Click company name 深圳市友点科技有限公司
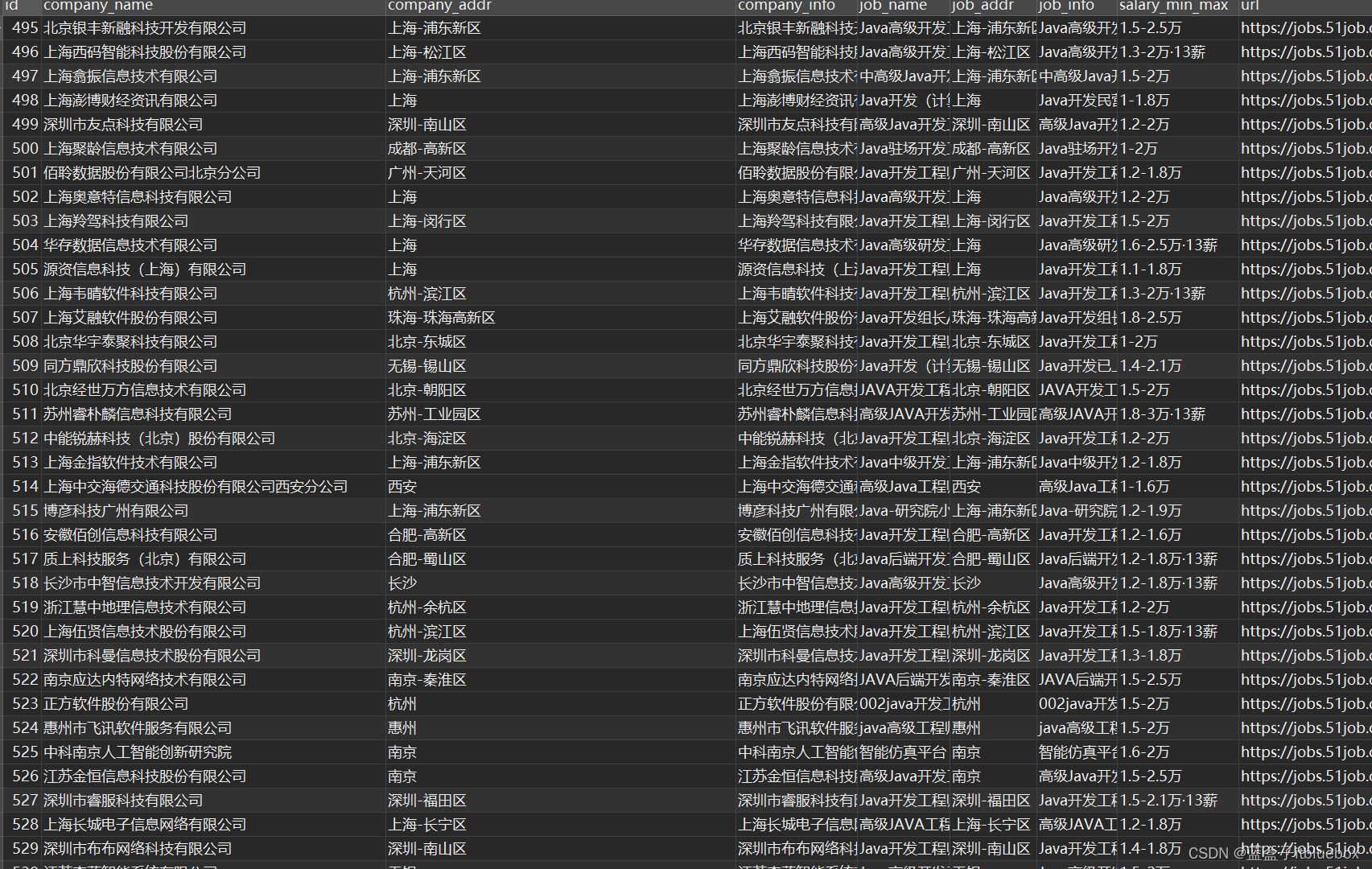Screen dimensions: 1372x869 click(123, 125)
